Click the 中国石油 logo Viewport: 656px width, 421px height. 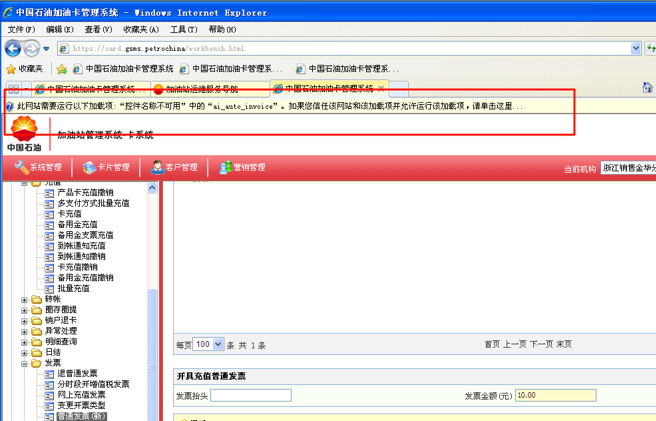click(x=24, y=132)
